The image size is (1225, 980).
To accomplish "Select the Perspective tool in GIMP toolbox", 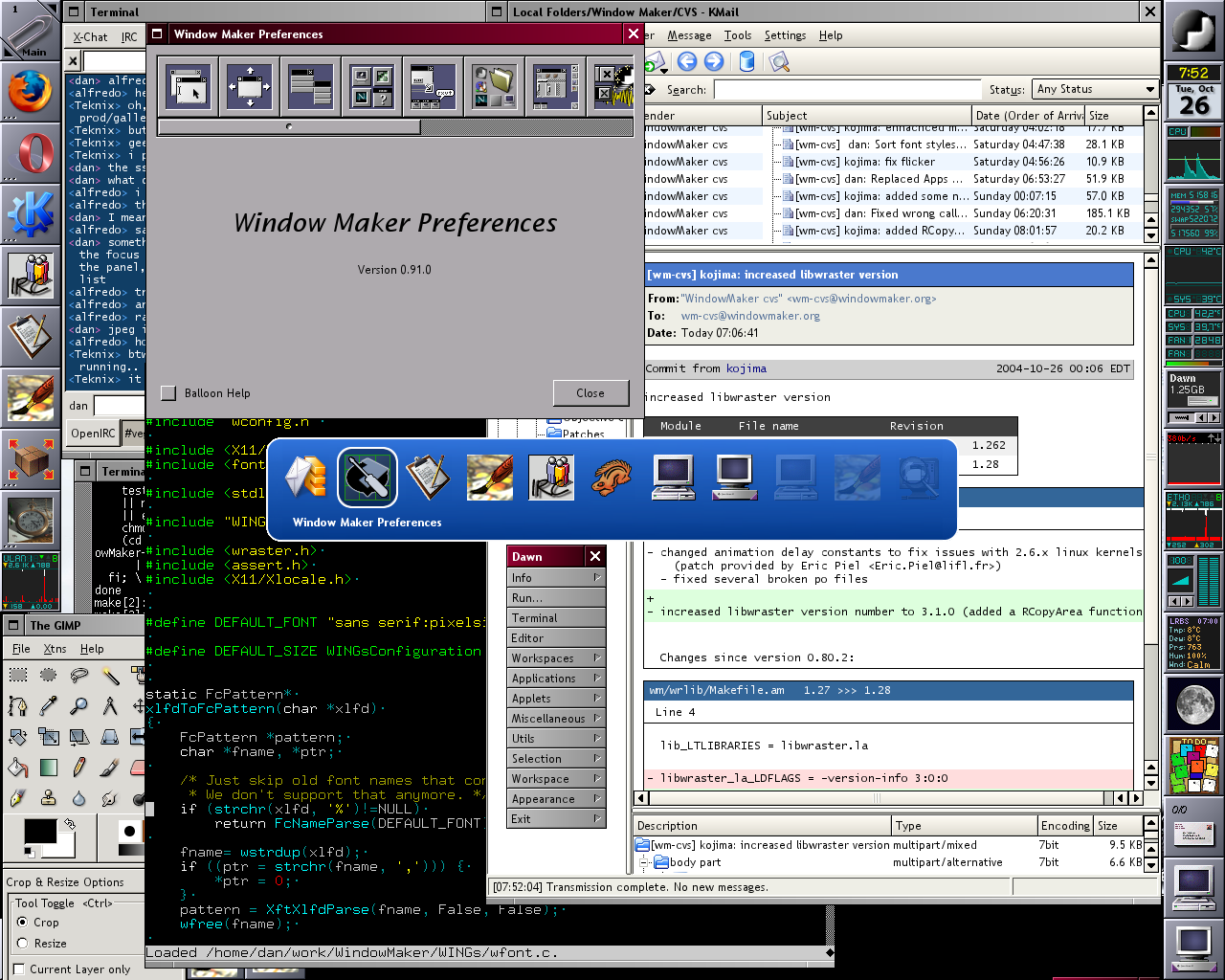I will click(110, 737).
